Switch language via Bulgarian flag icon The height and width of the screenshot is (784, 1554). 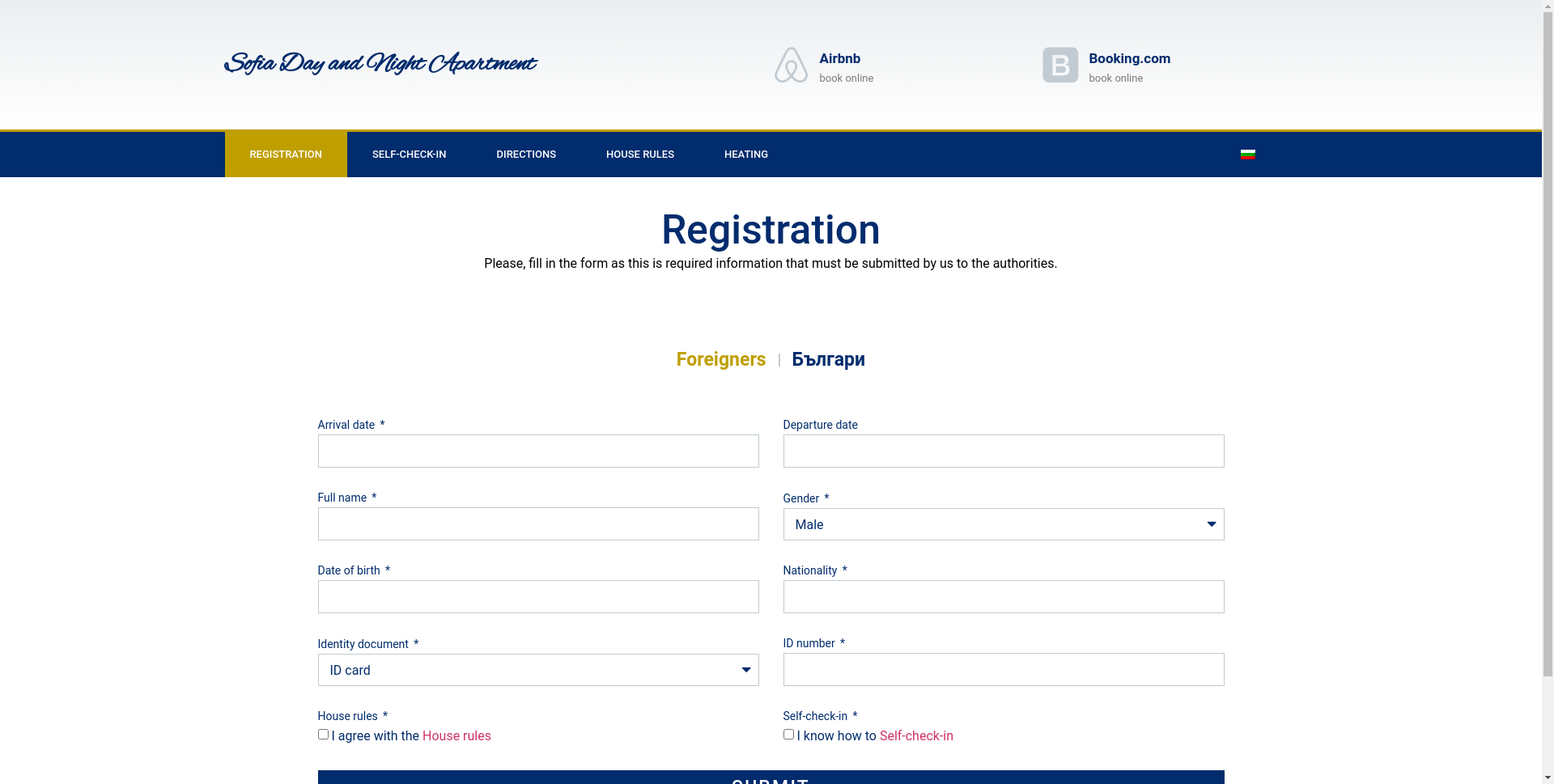click(x=1247, y=155)
